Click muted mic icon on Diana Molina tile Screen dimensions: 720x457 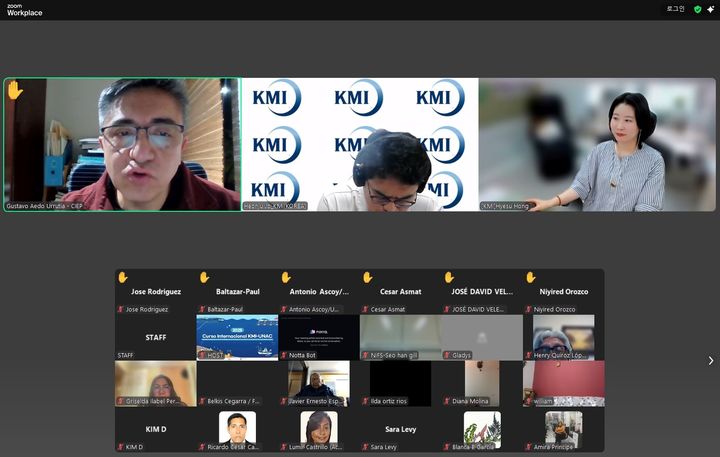[447, 401]
